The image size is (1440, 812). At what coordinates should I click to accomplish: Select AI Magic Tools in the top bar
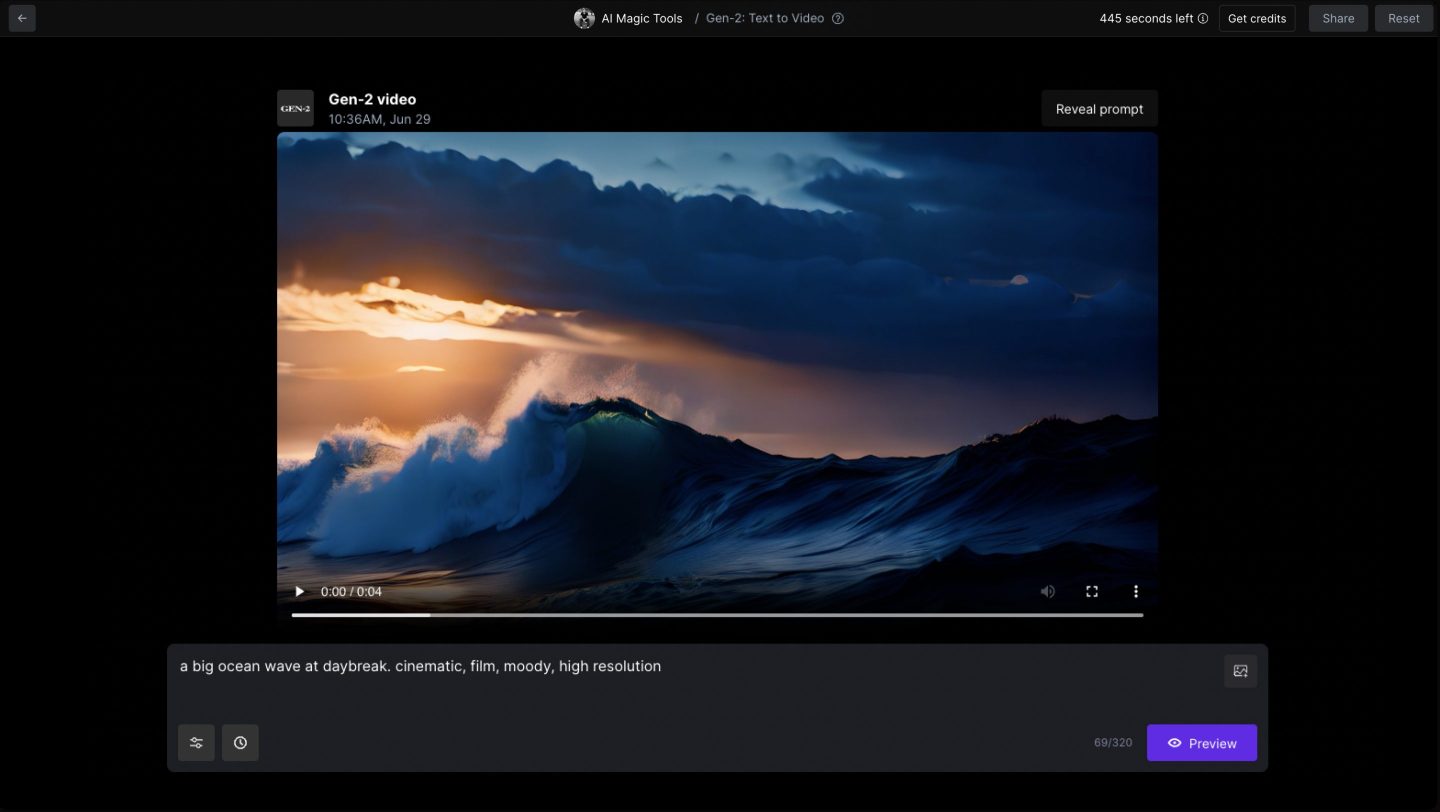tap(641, 18)
